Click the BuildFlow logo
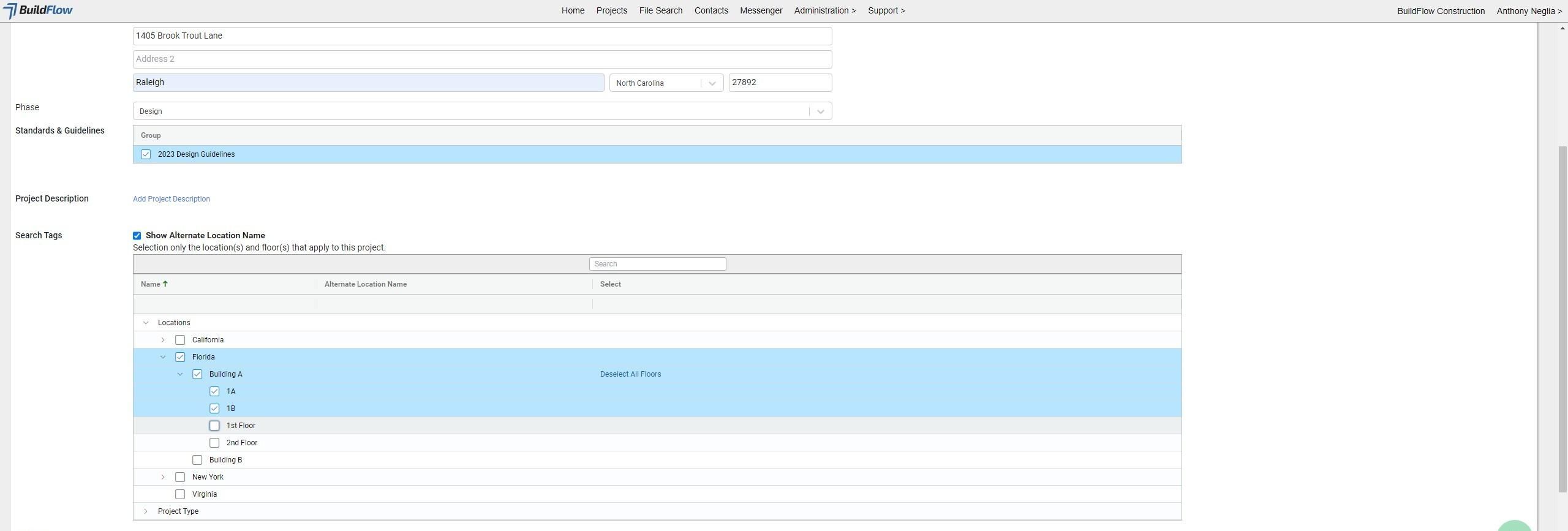The width and height of the screenshot is (1568, 531). 38,10
